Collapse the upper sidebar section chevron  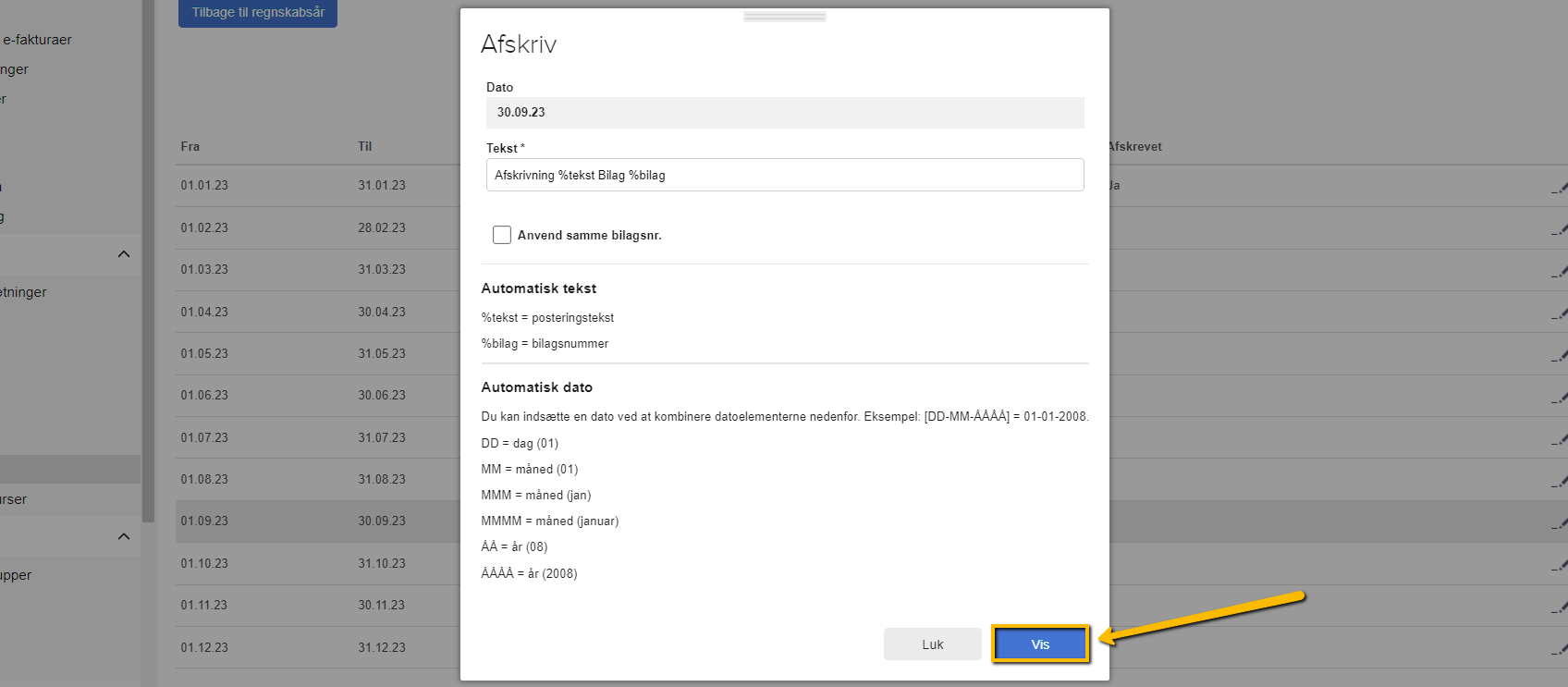[124, 254]
